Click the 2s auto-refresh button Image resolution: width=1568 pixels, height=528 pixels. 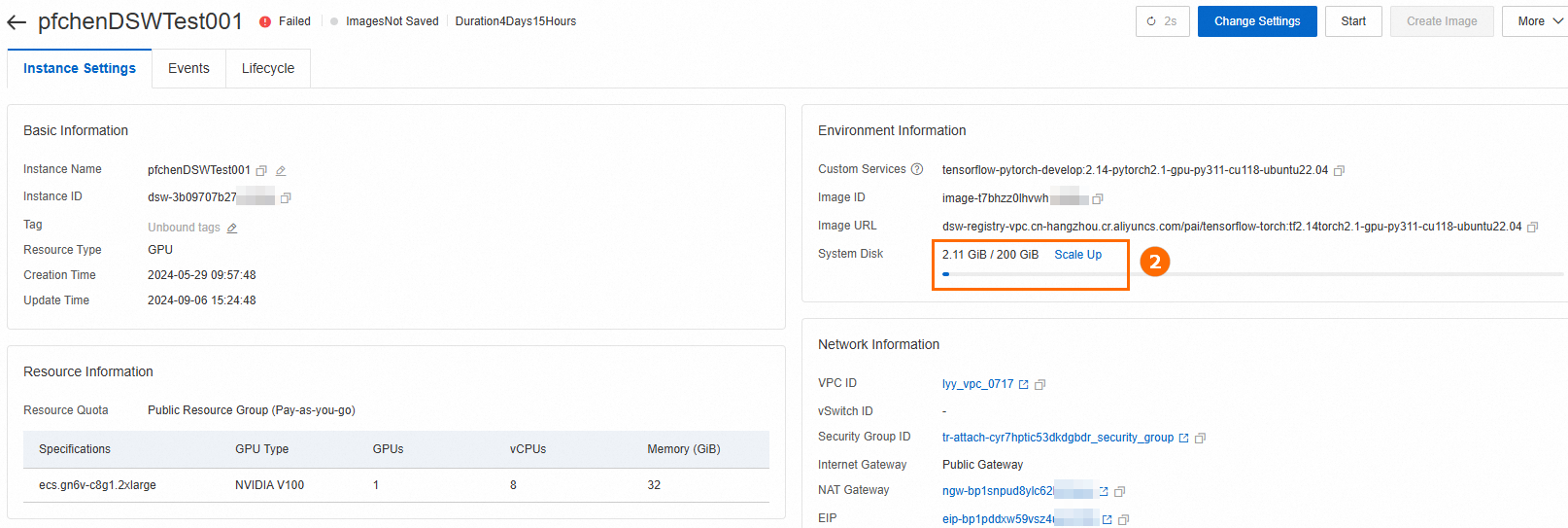pos(1162,21)
